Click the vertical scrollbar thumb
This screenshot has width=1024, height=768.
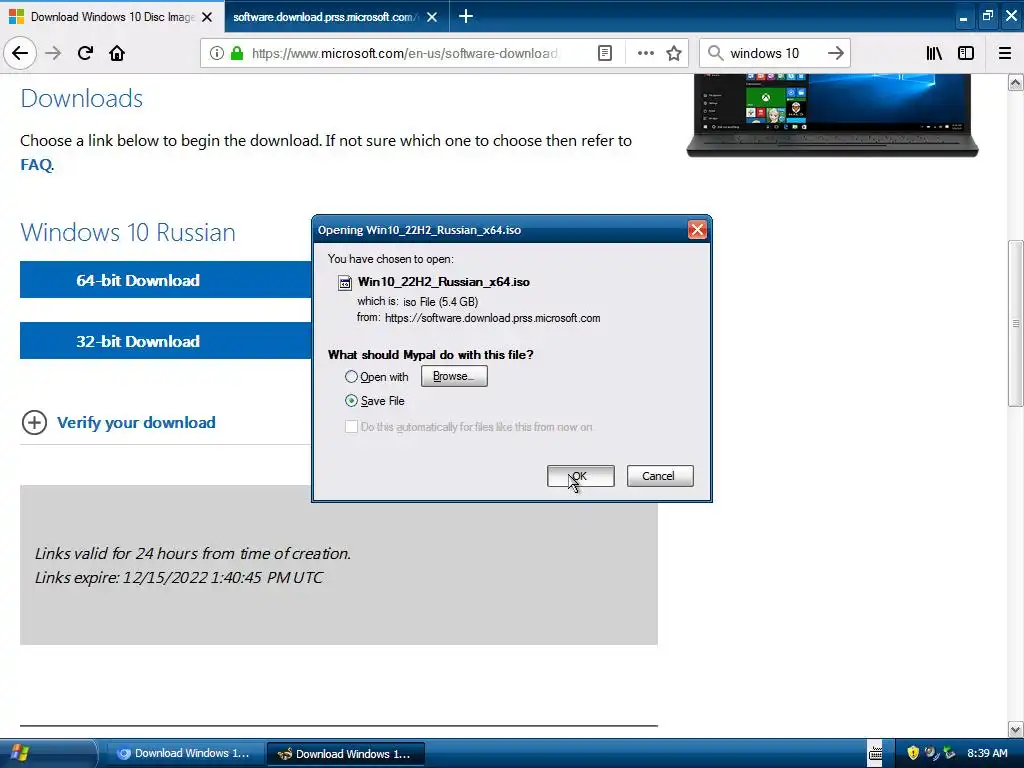tap(1015, 323)
